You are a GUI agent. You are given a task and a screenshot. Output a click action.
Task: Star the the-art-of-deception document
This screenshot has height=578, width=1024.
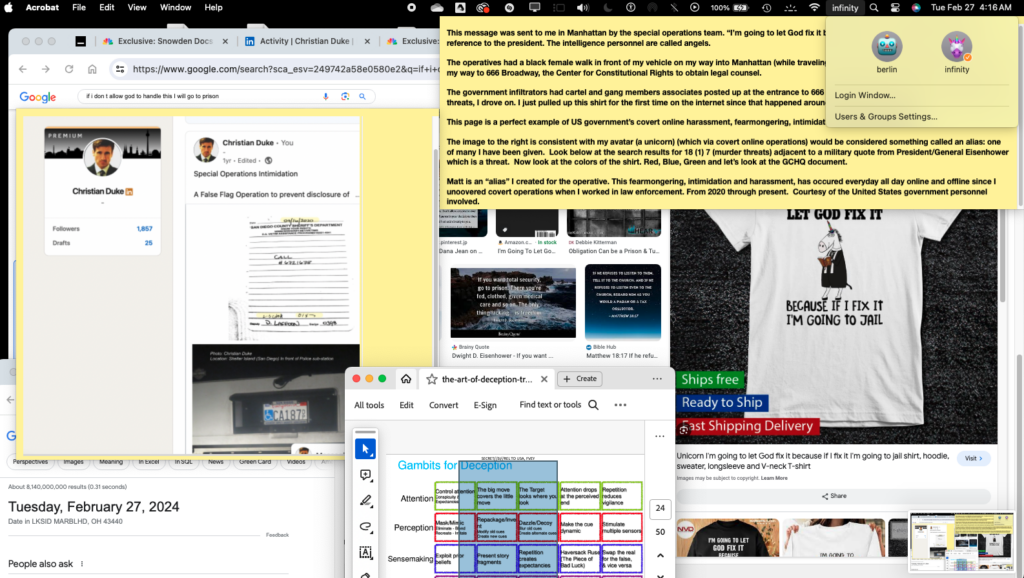click(x=432, y=379)
